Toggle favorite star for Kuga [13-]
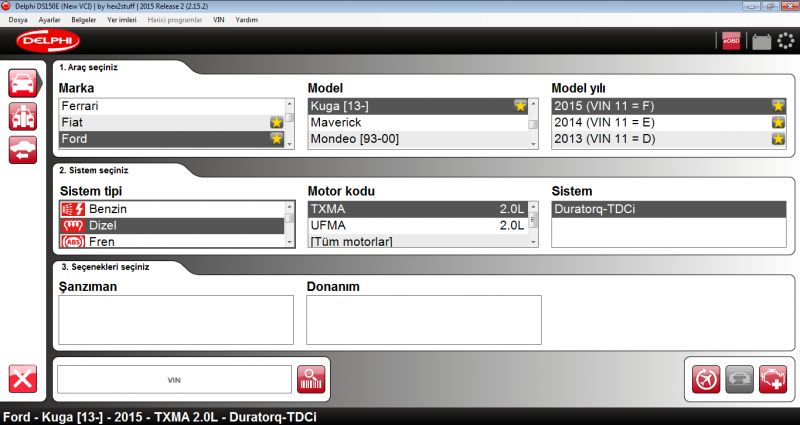Viewport: 800px width, 425px height. [520, 106]
